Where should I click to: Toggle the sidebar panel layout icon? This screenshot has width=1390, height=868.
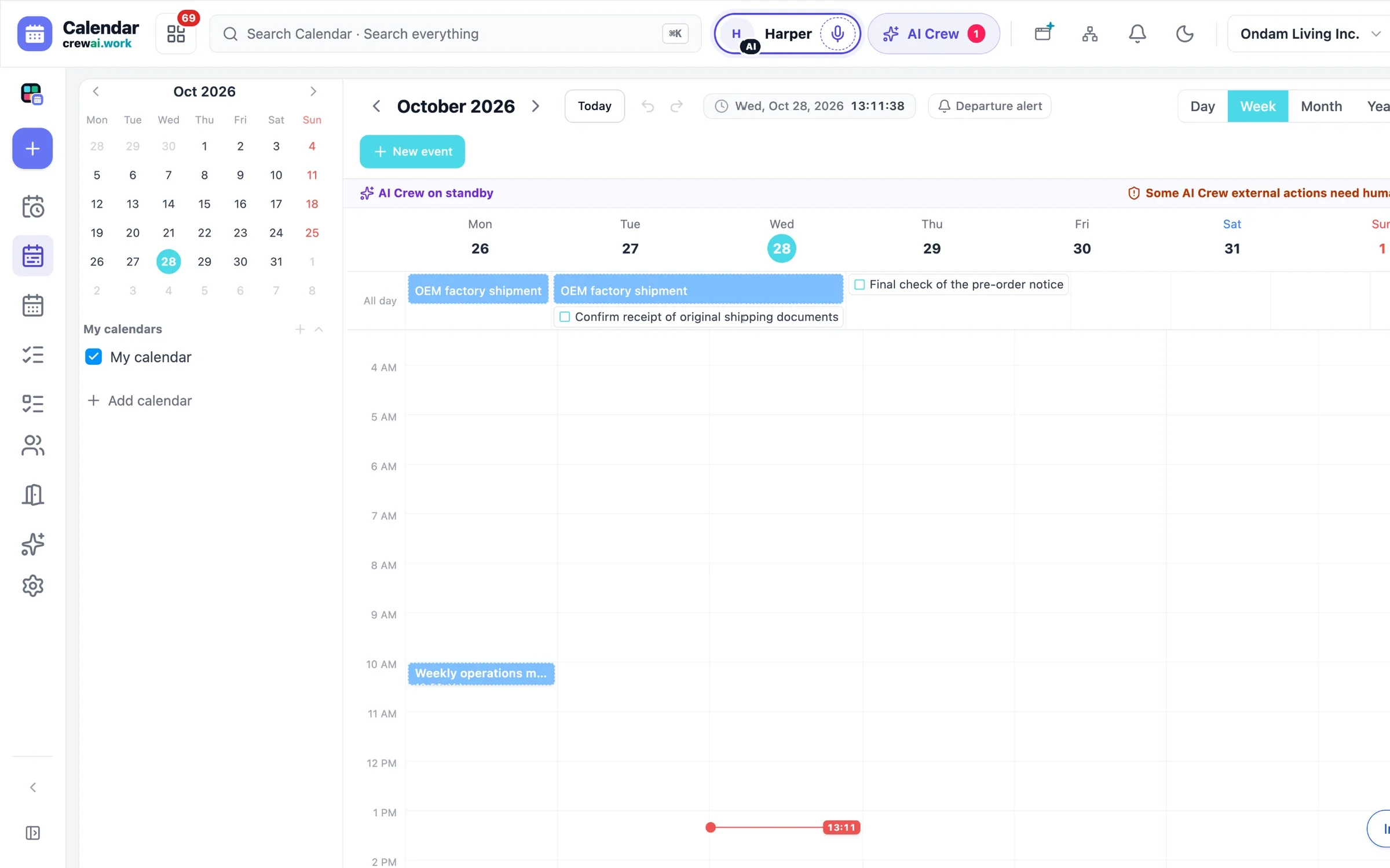click(x=32, y=833)
